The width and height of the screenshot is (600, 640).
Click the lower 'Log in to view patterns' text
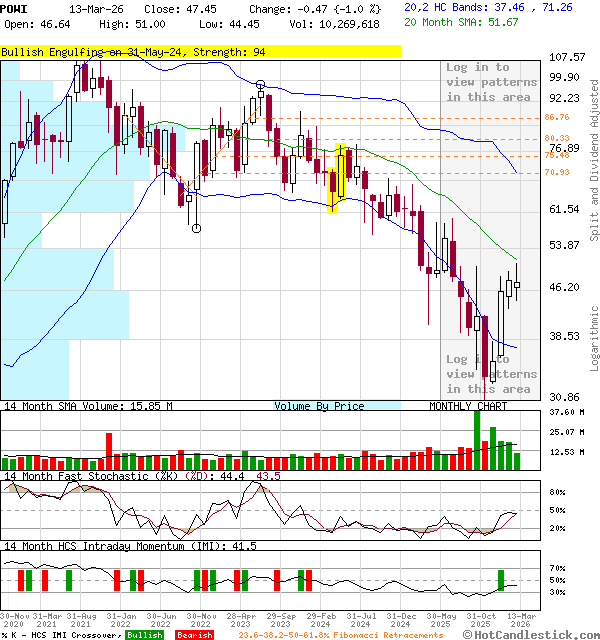point(491,374)
